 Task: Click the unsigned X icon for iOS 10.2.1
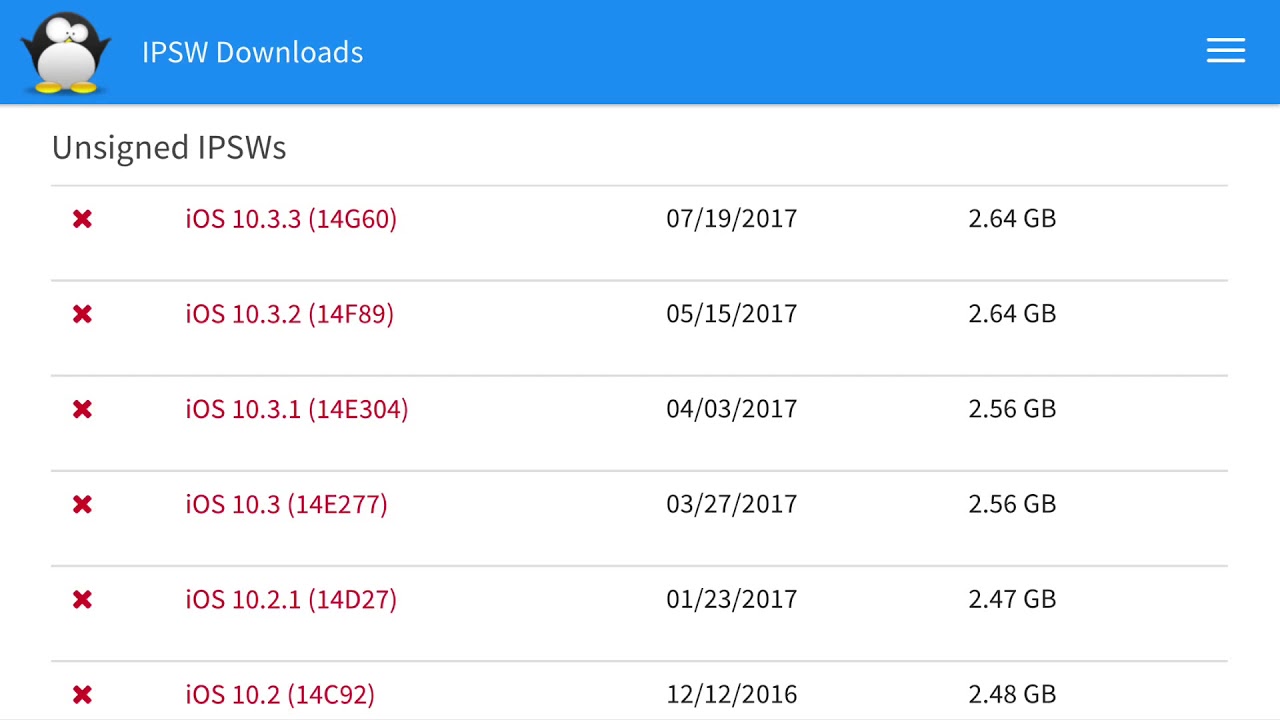pos(82,599)
